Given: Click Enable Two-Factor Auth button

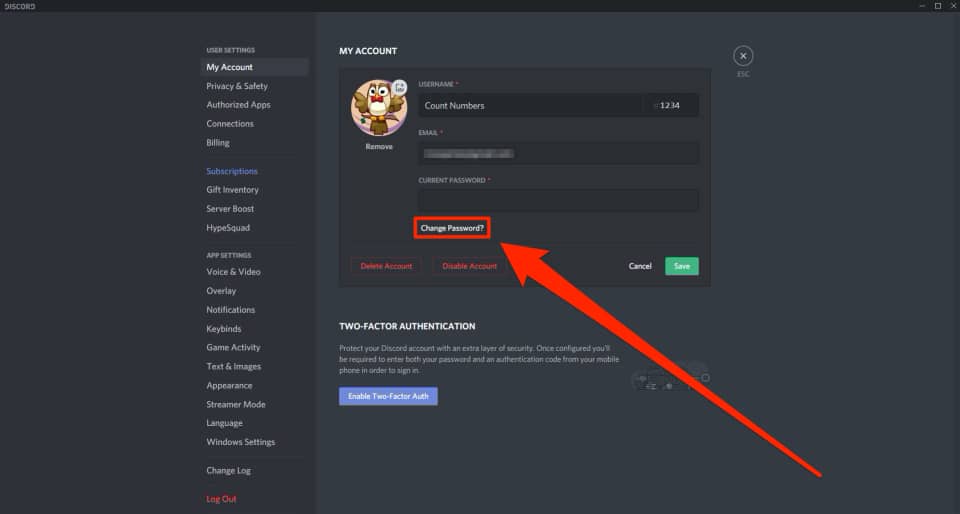Looking at the screenshot, I should coord(388,397).
